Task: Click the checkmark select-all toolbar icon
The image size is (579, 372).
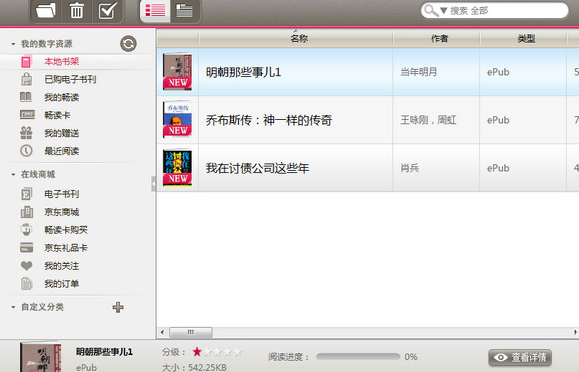Action: pyautogui.click(x=107, y=11)
